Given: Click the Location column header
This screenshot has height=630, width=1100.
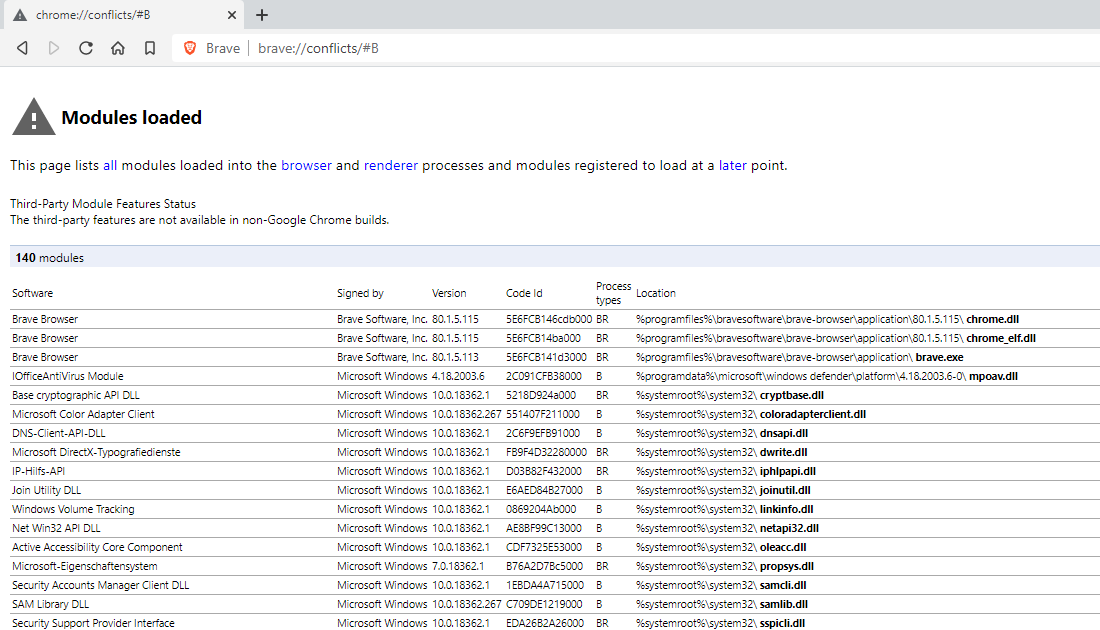Looking at the screenshot, I should (656, 293).
